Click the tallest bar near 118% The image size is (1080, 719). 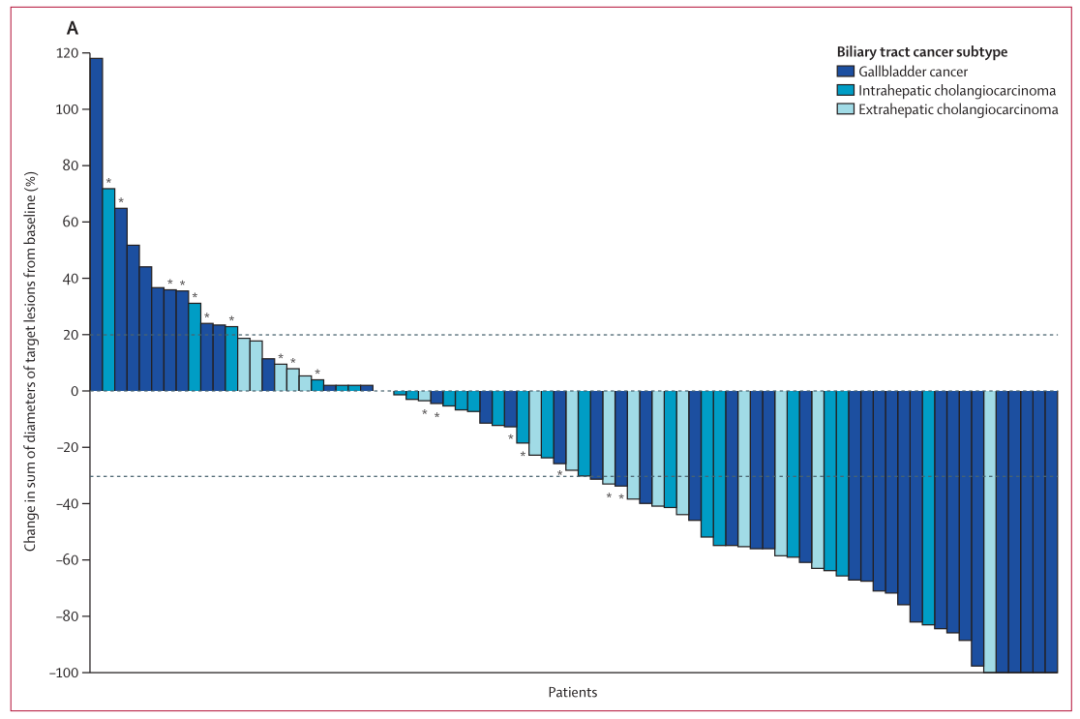point(96,224)
